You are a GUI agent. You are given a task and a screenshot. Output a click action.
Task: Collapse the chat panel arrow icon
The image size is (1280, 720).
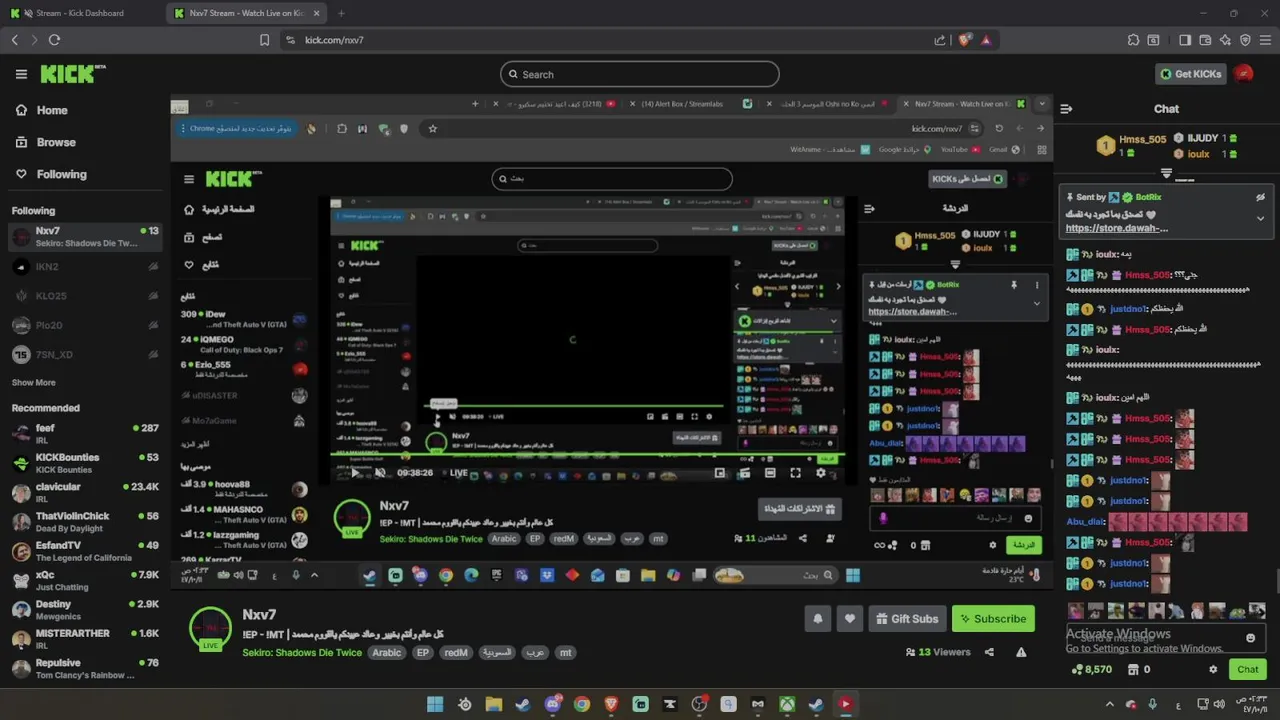[x=1066, y=109]
